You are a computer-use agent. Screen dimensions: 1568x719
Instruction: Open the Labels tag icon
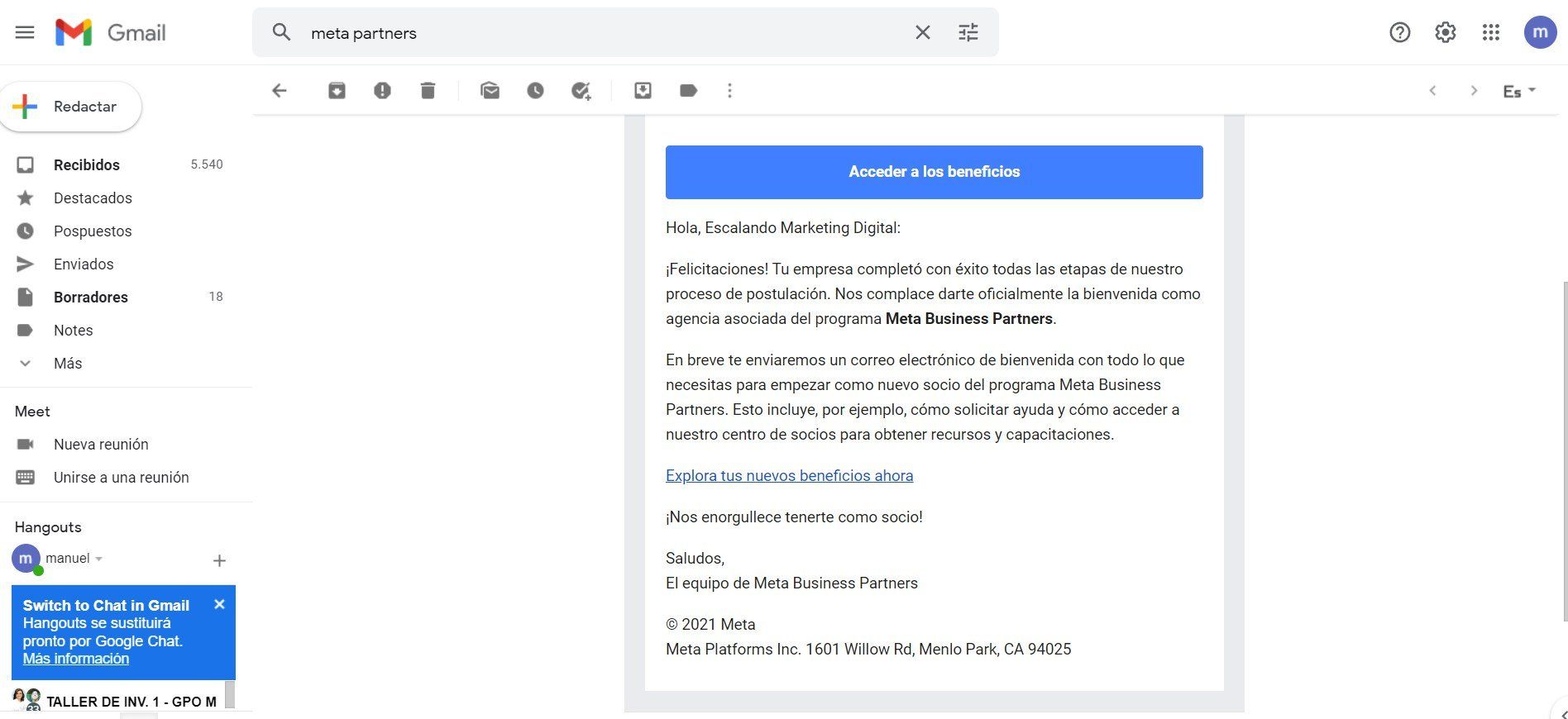coord(688,91)
